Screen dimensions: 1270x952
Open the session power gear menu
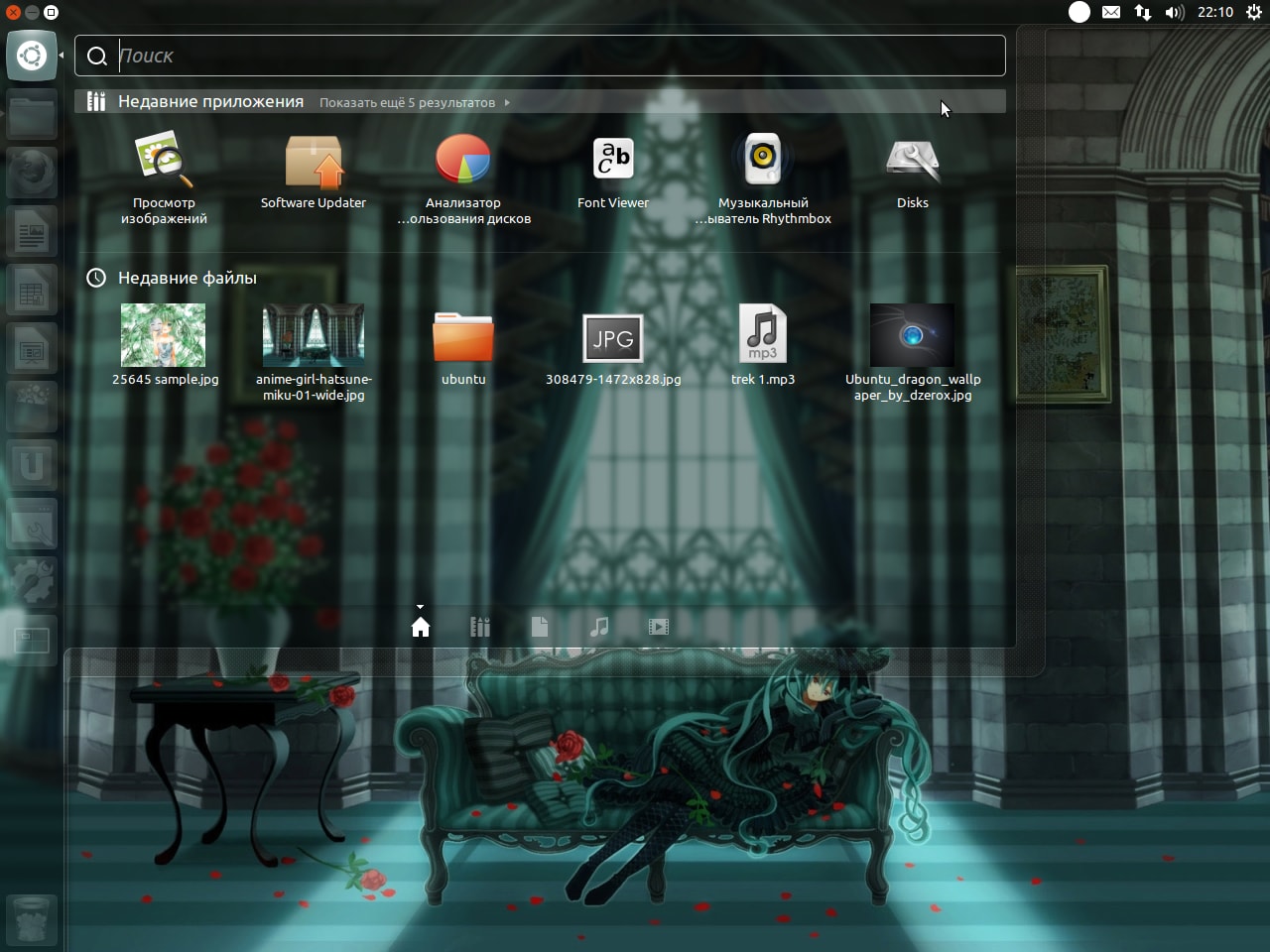pos(1253,12)
